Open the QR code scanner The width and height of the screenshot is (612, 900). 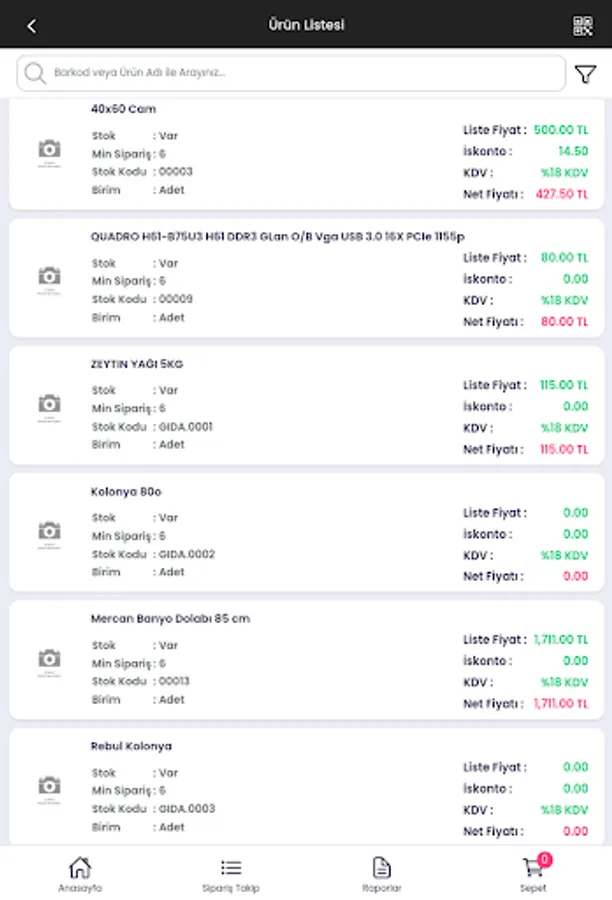coord(583,26)
